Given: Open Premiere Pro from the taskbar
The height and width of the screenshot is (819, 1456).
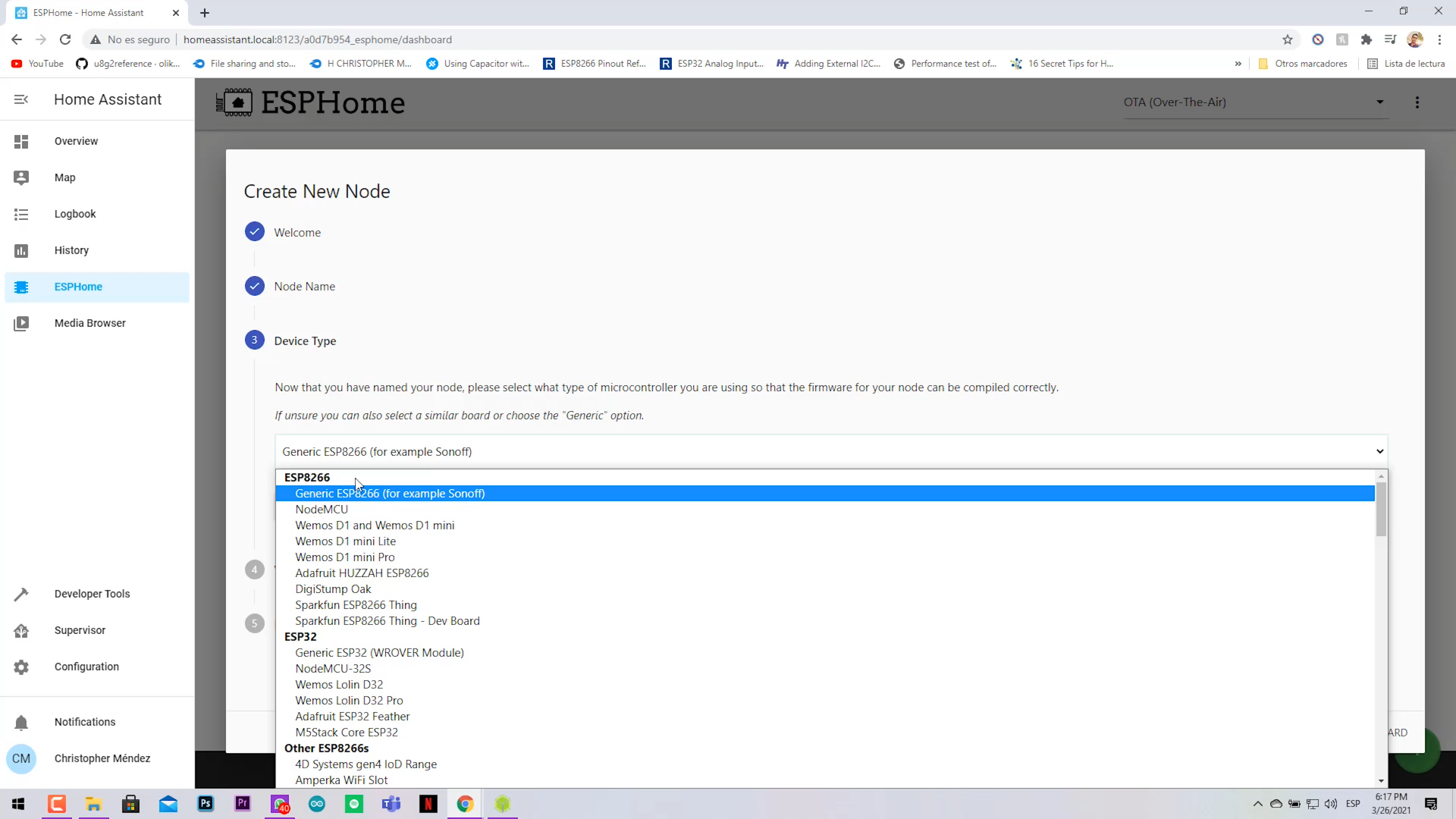Looking at the screenshot, I should (243, 804).
